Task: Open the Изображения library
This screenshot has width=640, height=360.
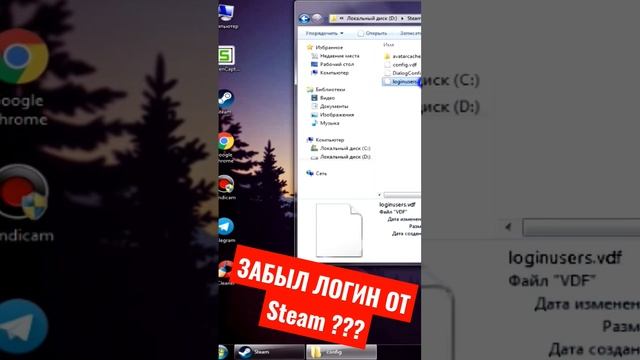Action: tap(332, 115)
